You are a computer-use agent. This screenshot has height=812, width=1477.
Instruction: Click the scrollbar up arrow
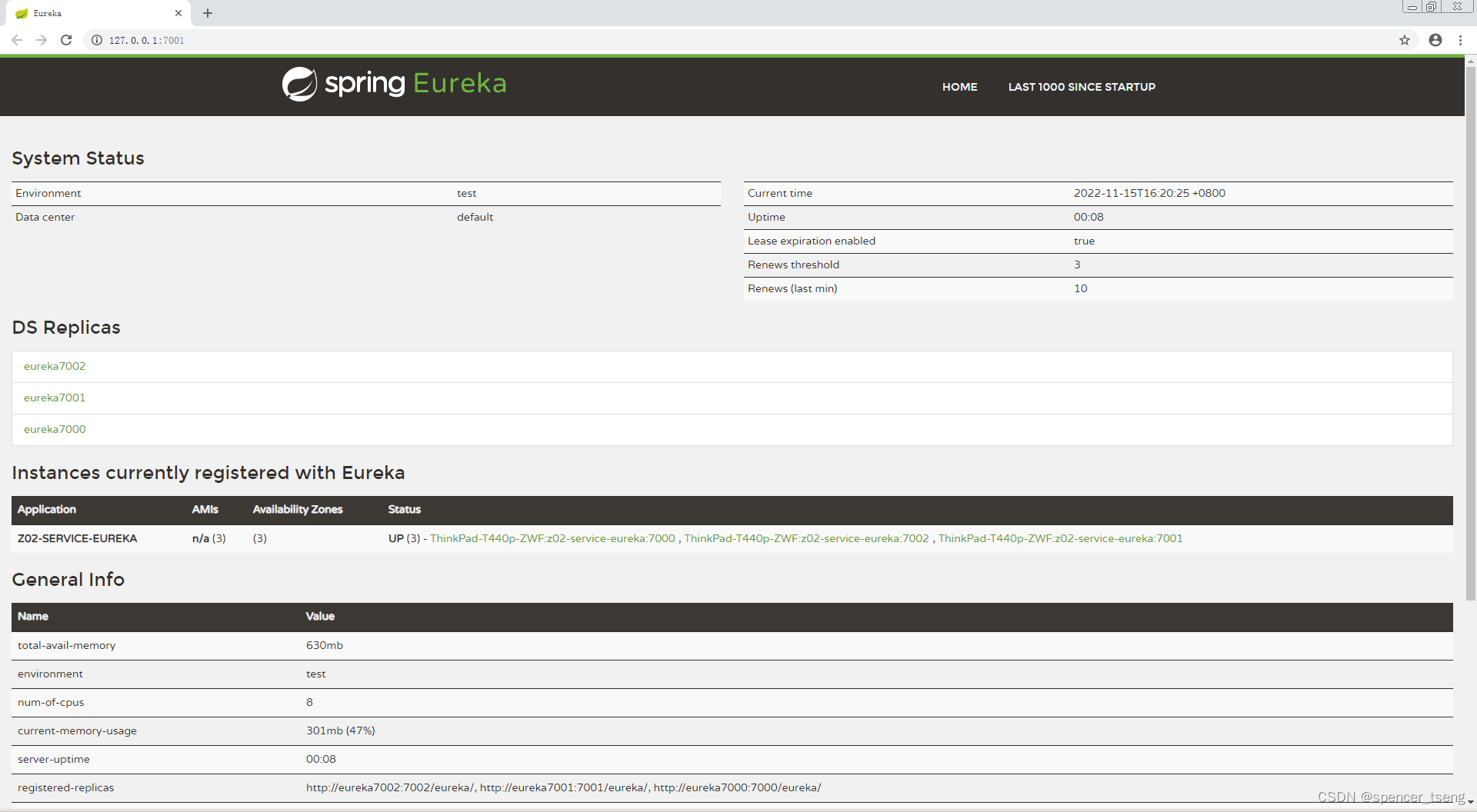point(1471,61)
